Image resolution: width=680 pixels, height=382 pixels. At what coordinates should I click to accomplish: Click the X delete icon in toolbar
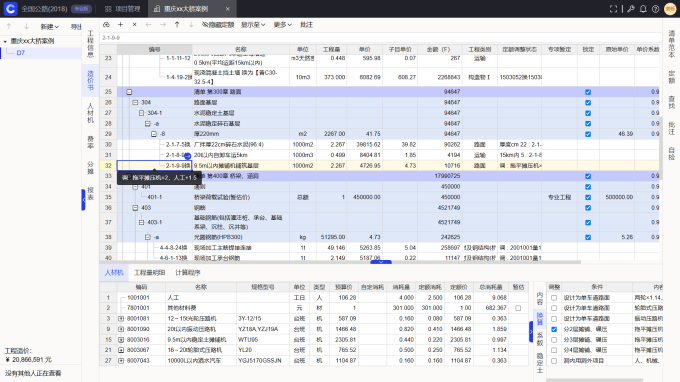click(x=134, y=25)
